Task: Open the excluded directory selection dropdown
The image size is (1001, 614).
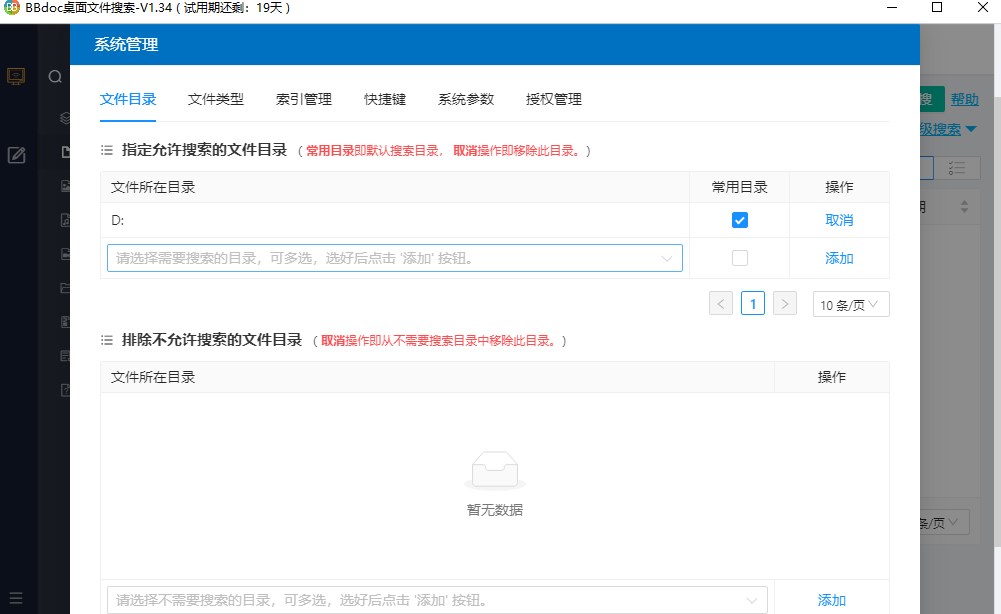Action: click(x=437, y=600)
